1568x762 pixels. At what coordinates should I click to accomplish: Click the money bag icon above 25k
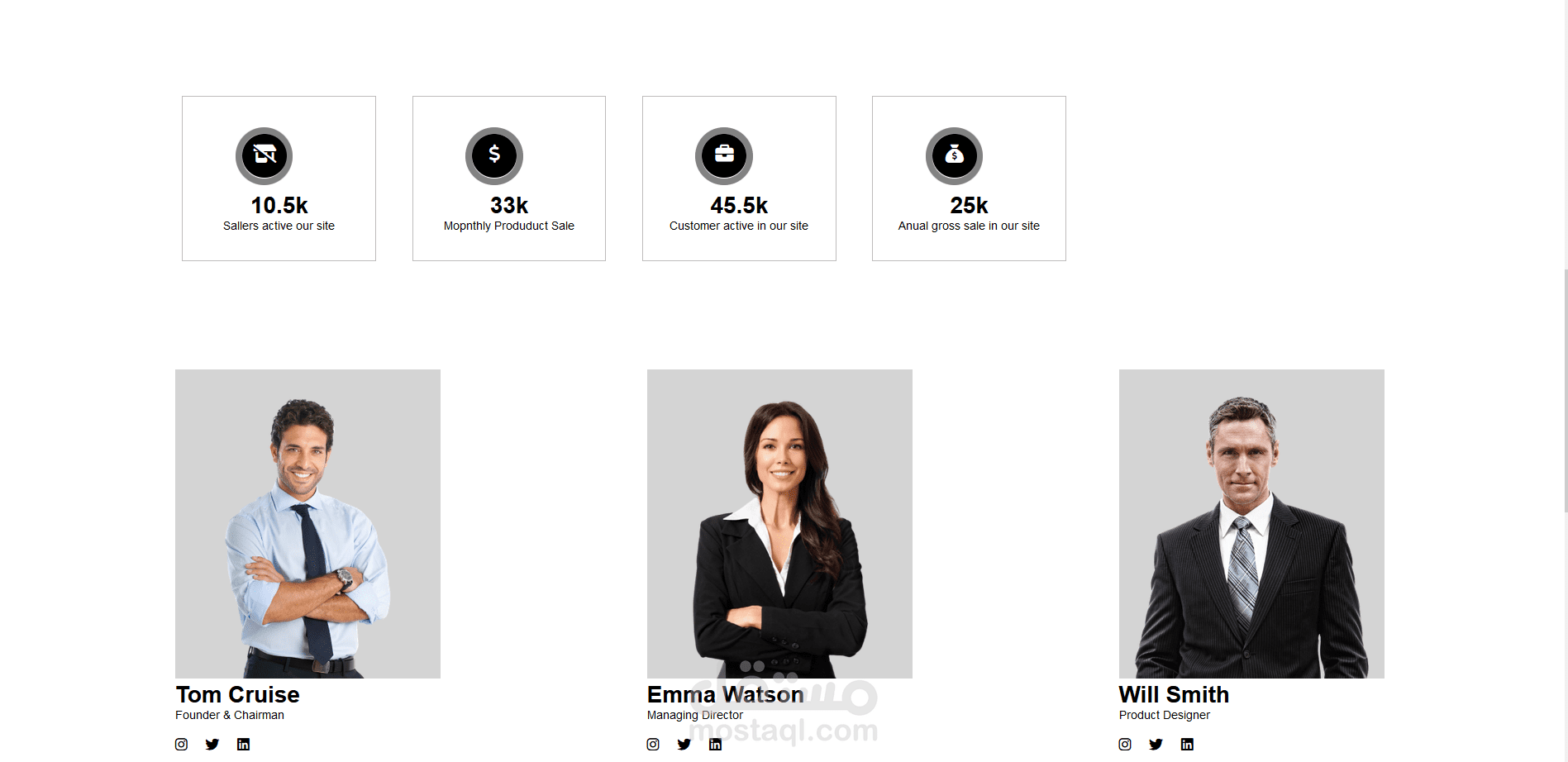coord(954,155)
